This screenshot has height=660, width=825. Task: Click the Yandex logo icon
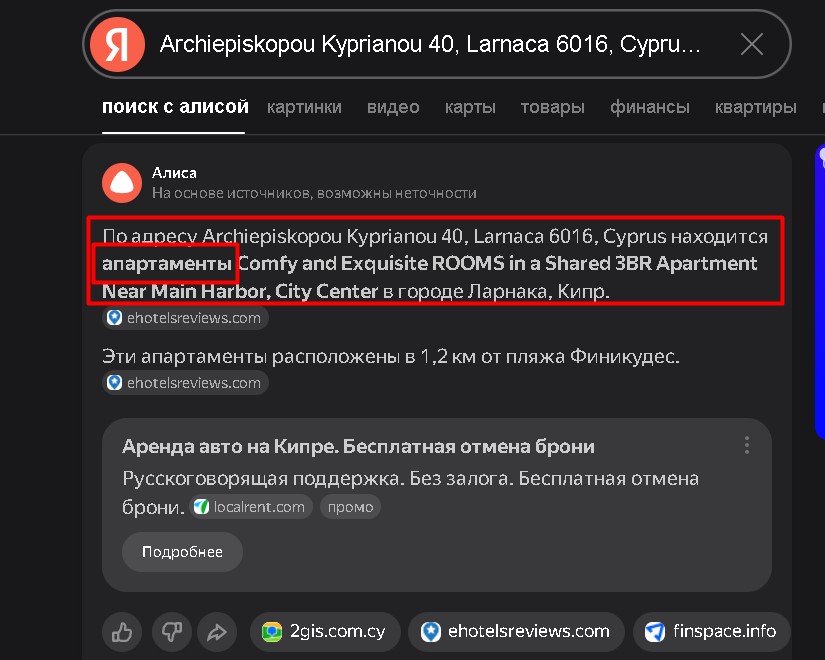pos(116,44)
